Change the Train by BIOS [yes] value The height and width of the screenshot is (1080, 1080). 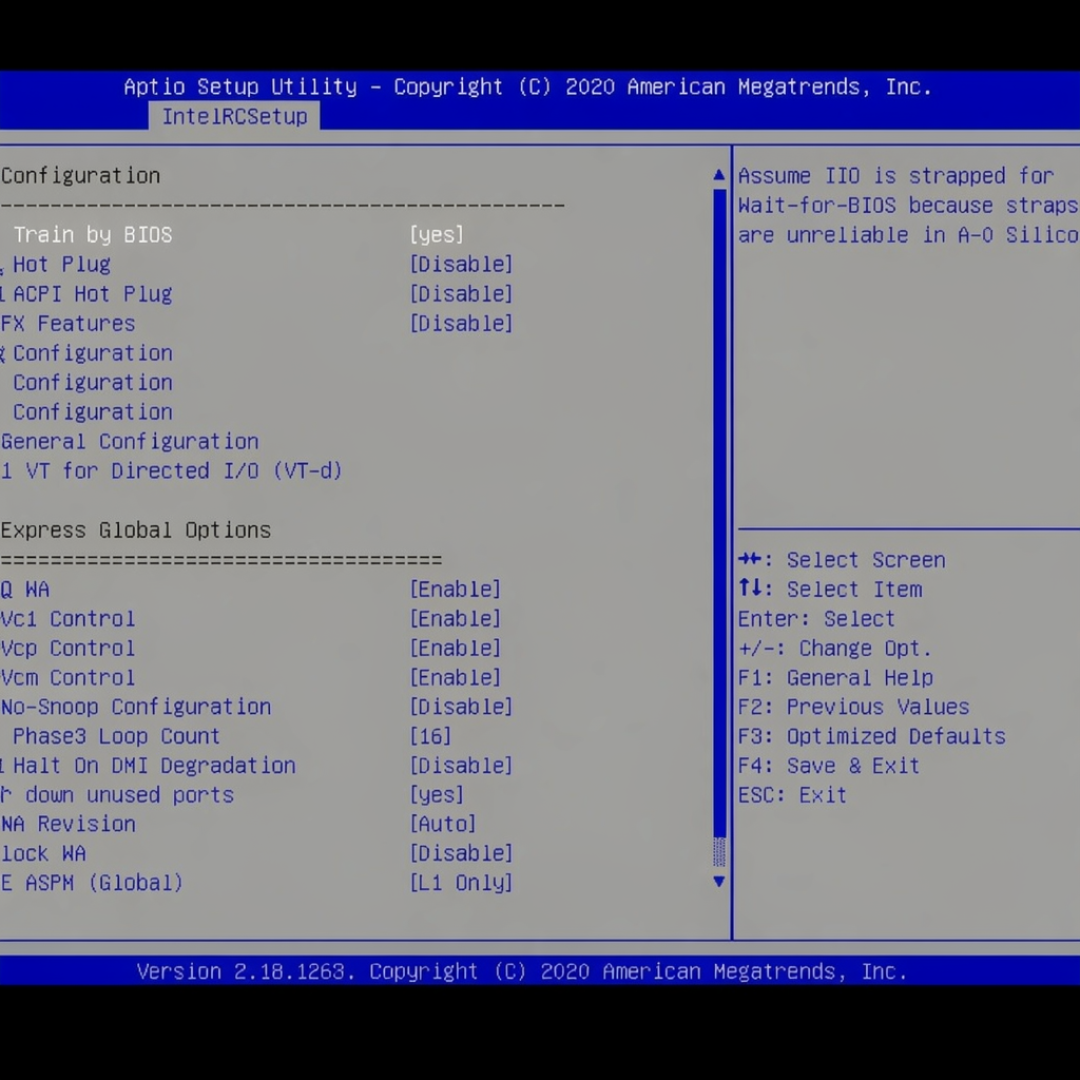[437, 235]
